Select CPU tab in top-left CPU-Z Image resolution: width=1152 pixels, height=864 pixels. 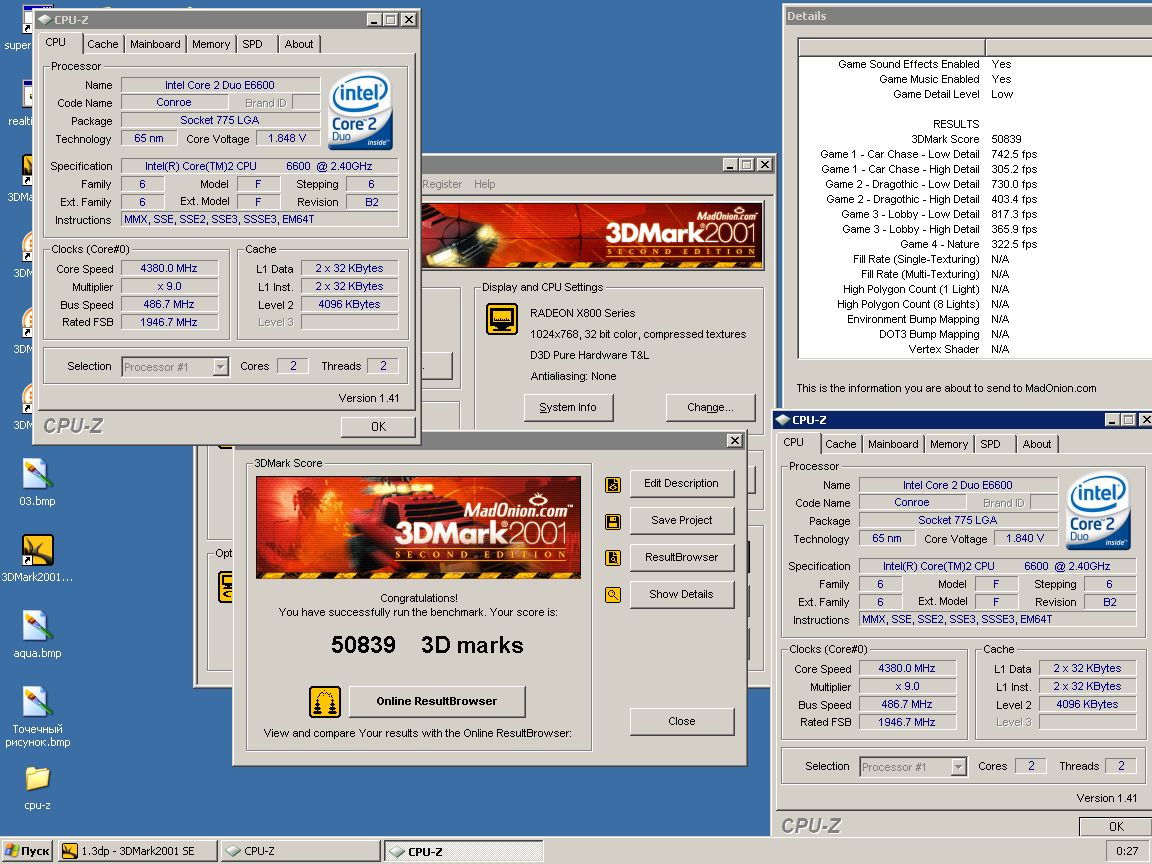tap(56, 43)
